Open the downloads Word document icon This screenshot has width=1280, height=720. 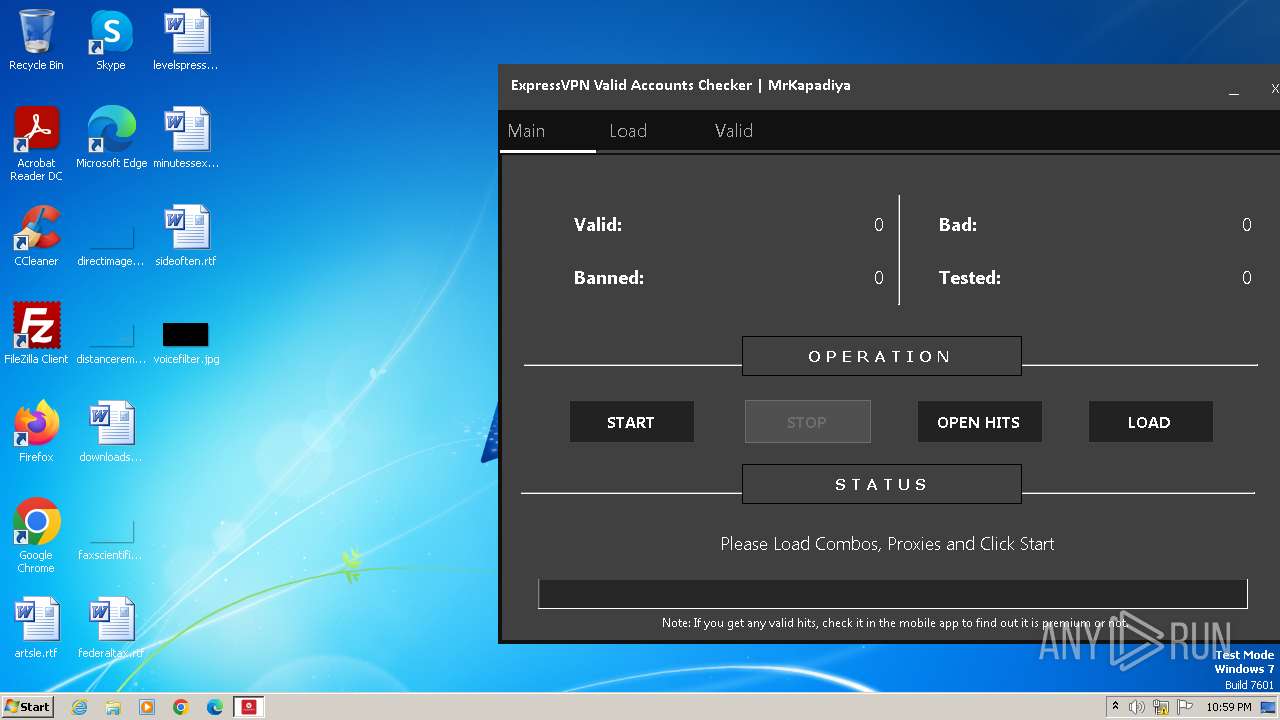(x=110, y=432)
